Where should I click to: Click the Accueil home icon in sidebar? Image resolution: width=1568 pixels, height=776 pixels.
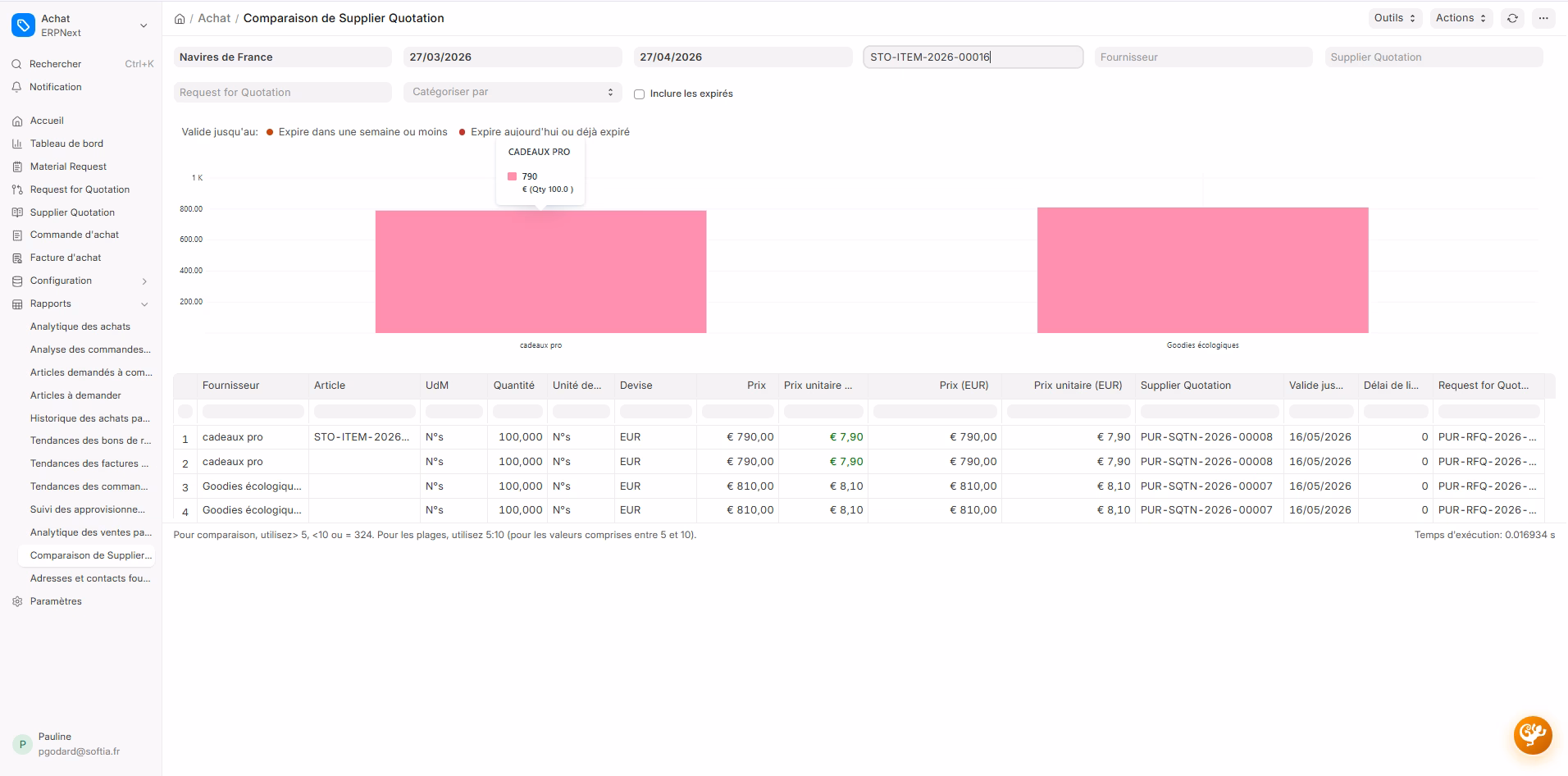tap(18, 121)
